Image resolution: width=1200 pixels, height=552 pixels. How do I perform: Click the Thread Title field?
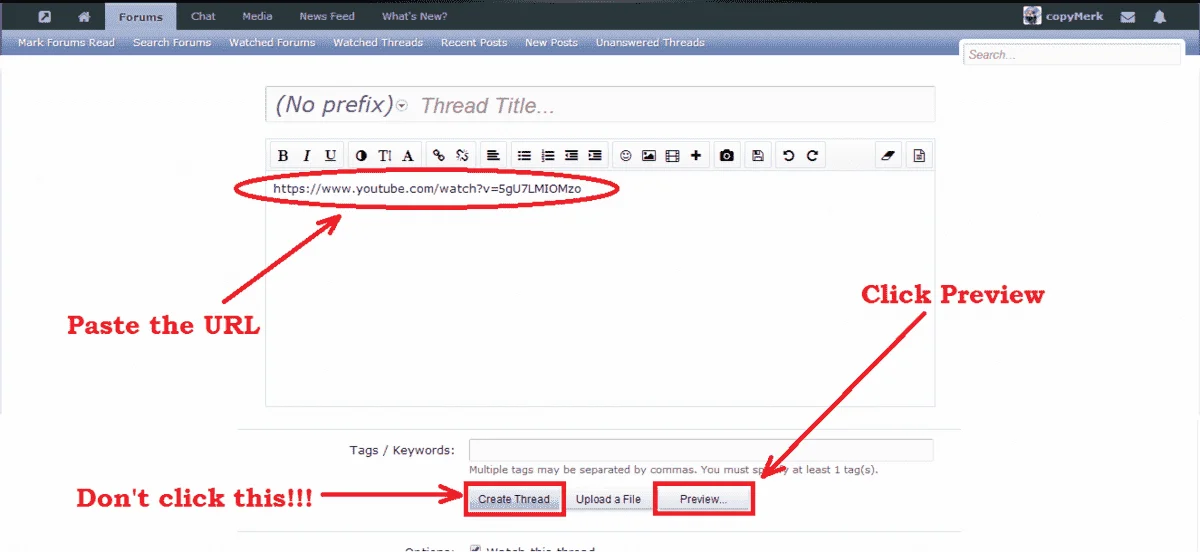click(674, 105)
